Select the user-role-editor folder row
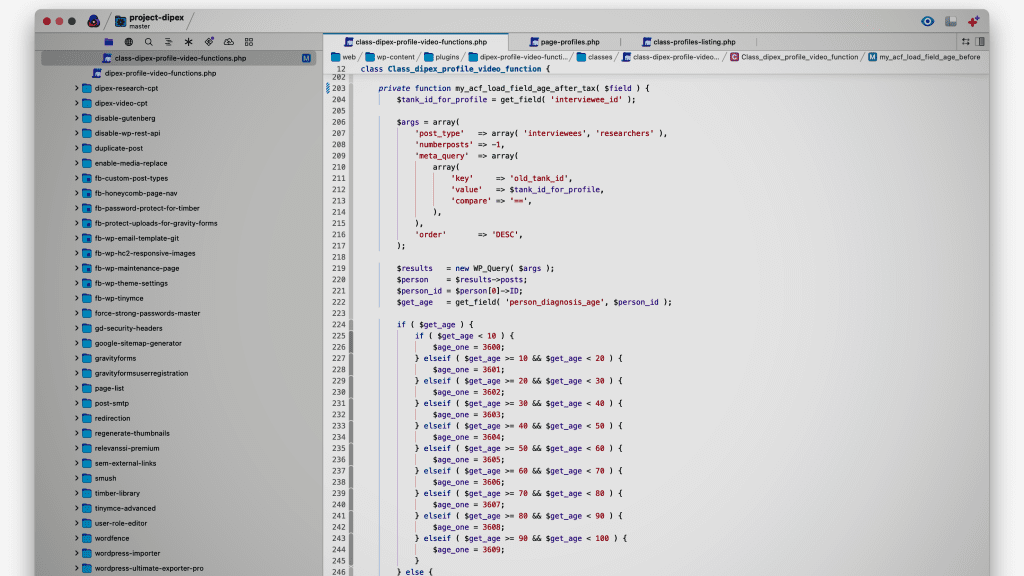1024x576 pixels. click(178, 524)
